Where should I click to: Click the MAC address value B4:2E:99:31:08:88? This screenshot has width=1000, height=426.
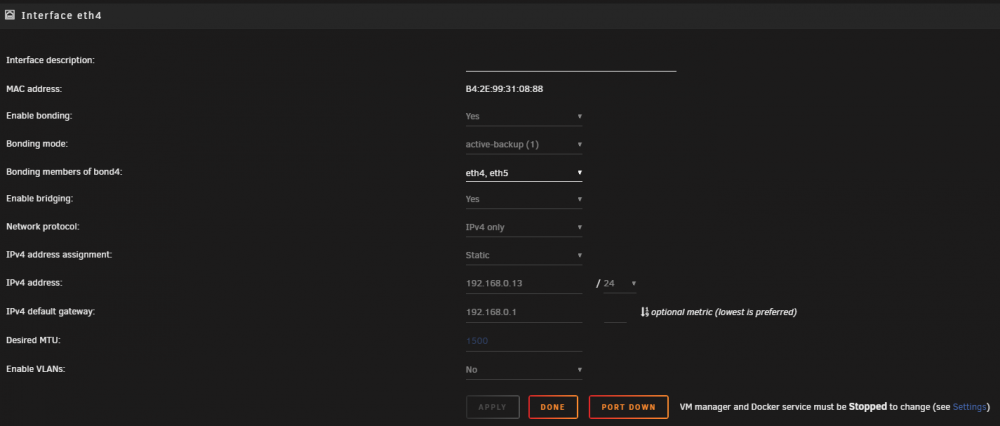point(504,89)
